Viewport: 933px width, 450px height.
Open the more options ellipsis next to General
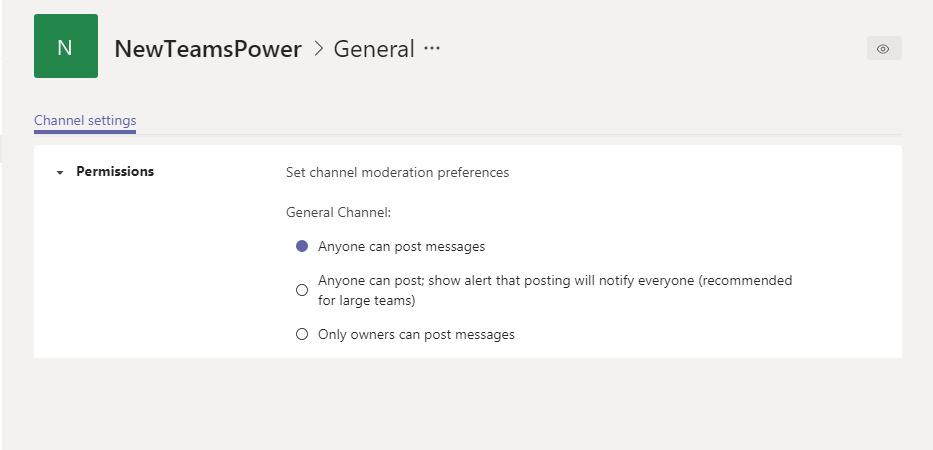coord(432,48)
